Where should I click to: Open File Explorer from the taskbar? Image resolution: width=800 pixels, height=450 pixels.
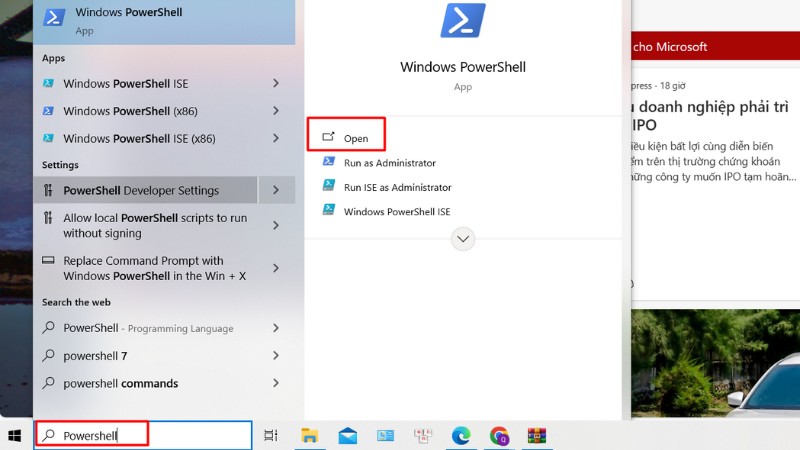click(310, 435)
